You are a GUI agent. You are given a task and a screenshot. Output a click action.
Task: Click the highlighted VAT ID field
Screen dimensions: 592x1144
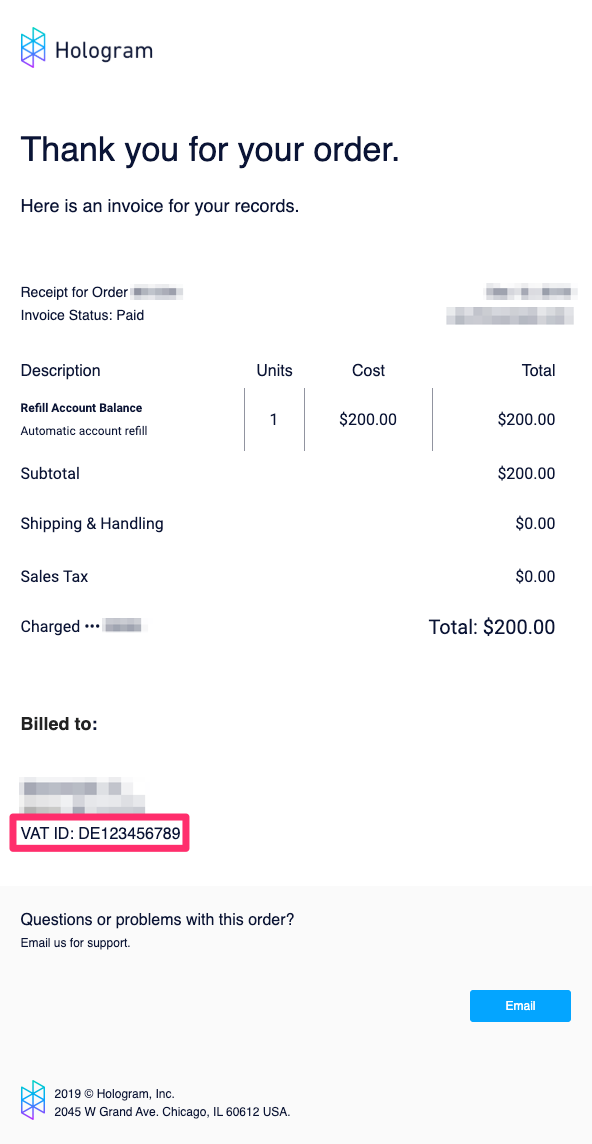pyautogui.click(x=99, y=832)
